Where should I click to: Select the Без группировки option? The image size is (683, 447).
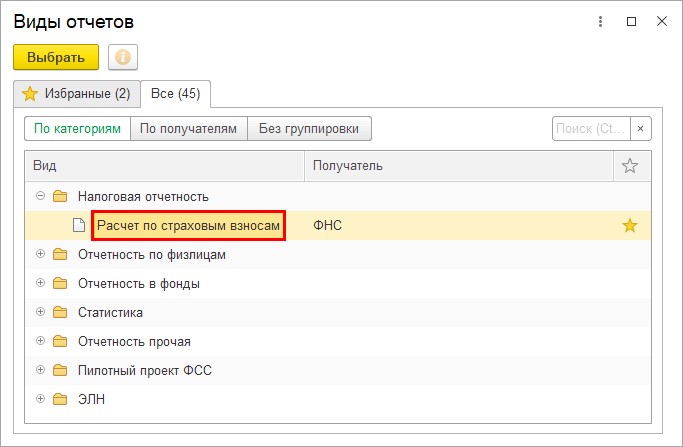[309, 129]
